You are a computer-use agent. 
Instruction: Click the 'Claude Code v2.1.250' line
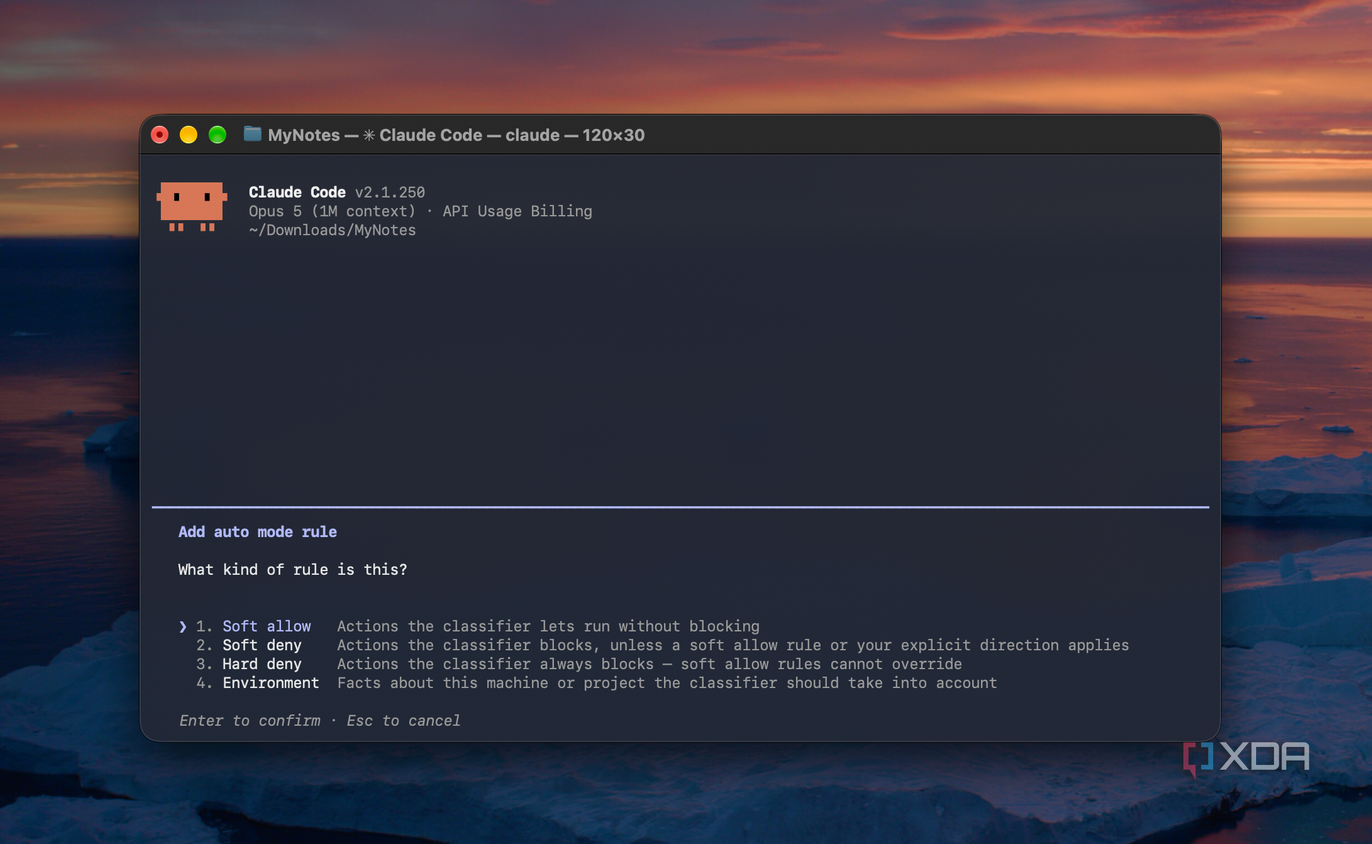(337, 192)
